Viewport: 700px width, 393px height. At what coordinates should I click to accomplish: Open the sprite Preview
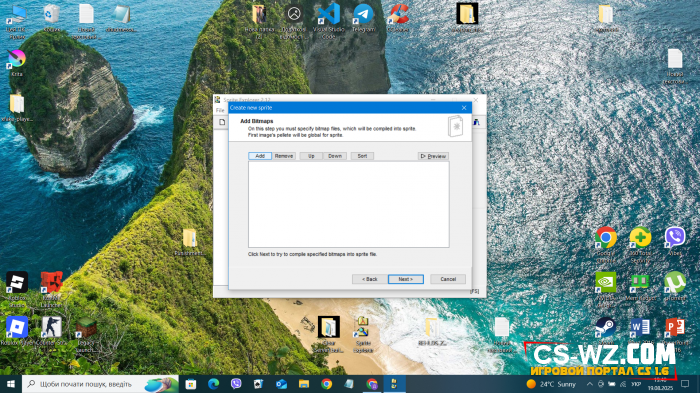(x=433, y=156)
